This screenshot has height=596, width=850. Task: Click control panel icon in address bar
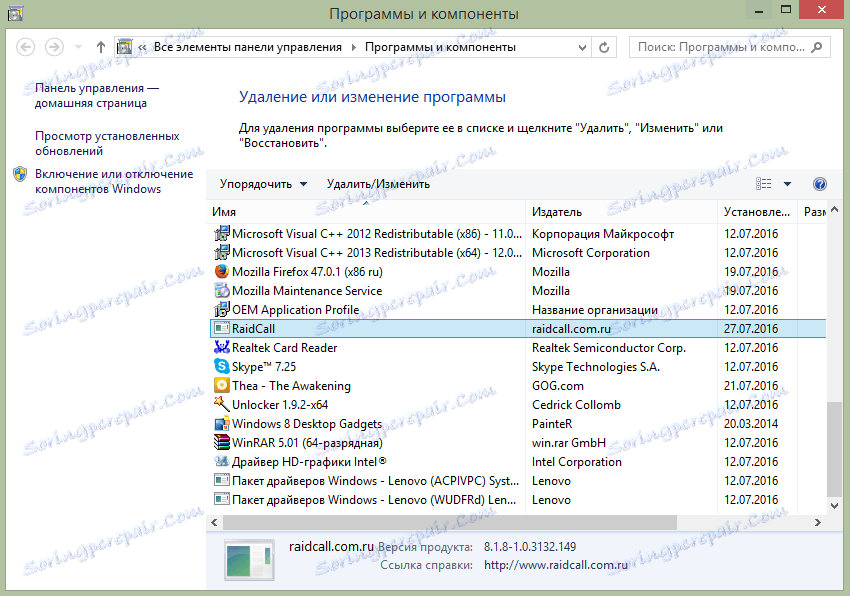125,47
